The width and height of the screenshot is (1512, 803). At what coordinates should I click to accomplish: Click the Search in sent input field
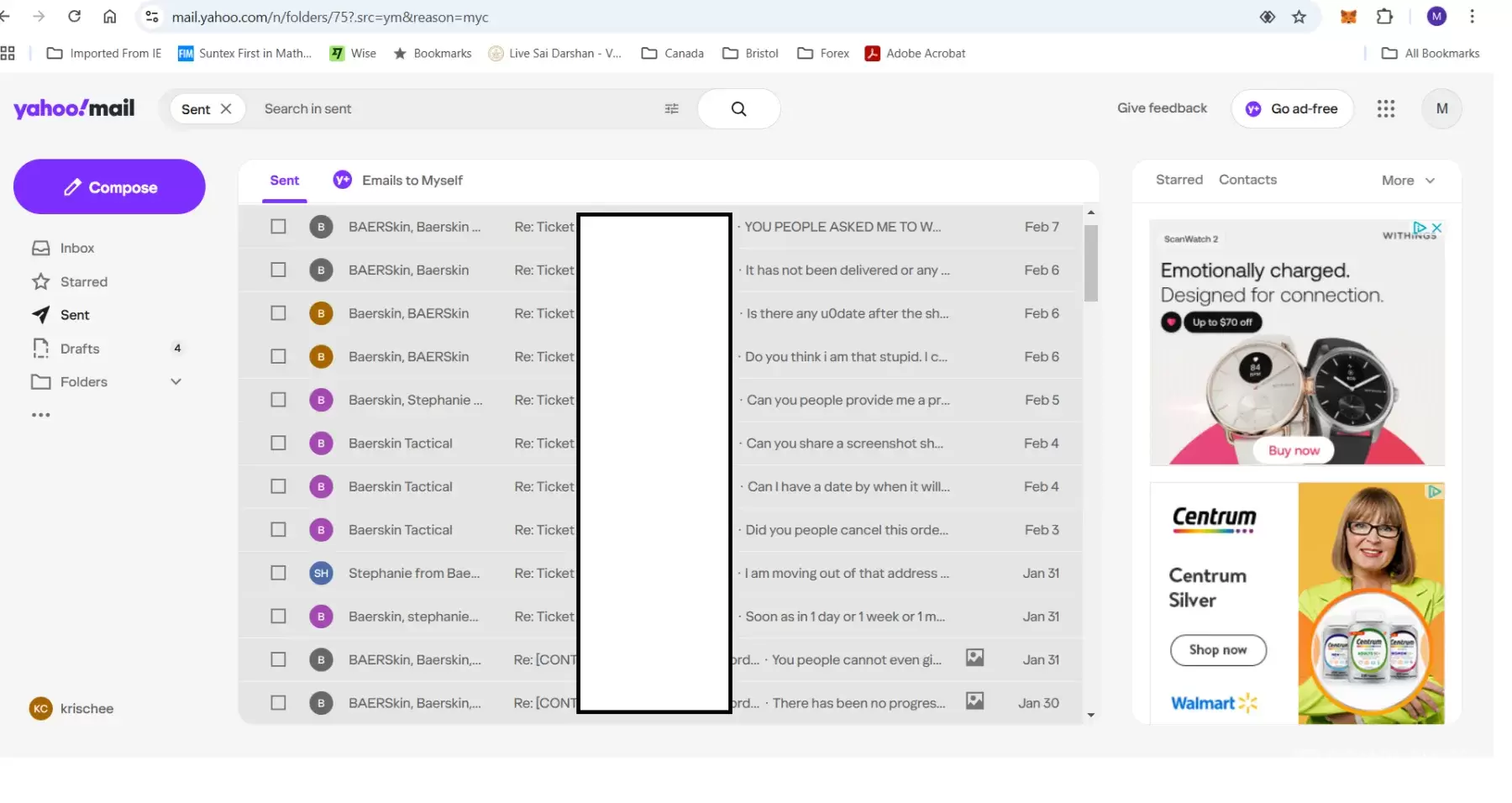point(454,109)
